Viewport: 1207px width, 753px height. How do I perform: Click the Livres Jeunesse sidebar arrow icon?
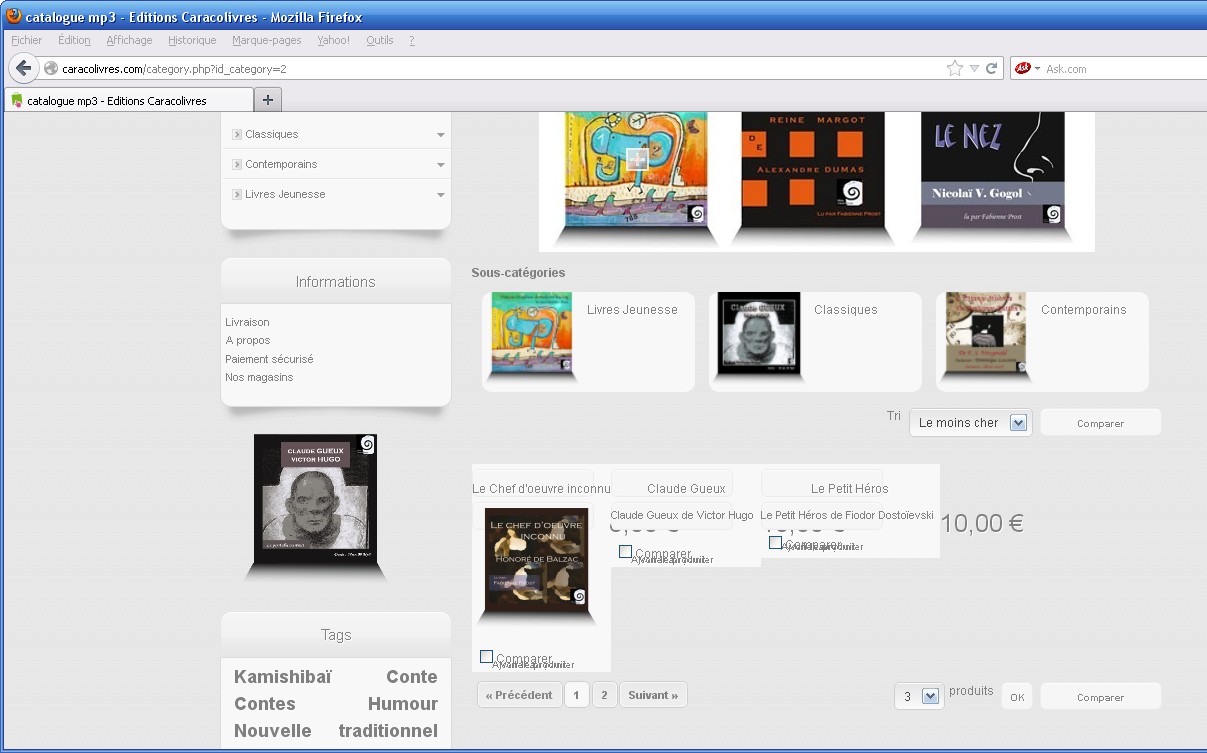[x=237, y=194]
